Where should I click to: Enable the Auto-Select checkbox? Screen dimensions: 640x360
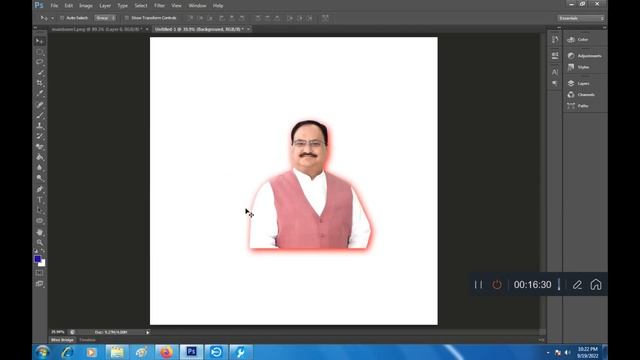pos(62,18)
